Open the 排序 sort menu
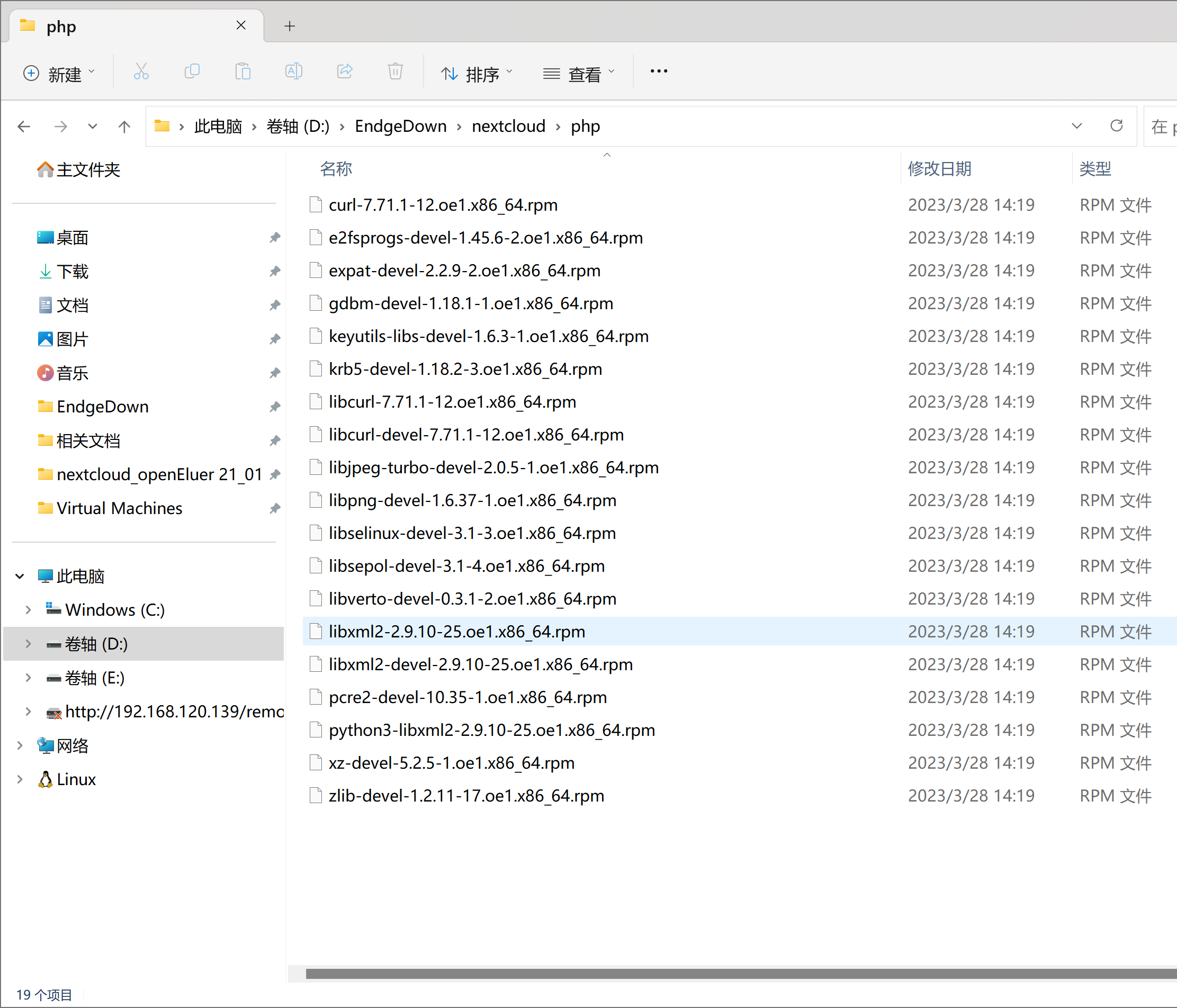Image resolution: width=1177 pixels, height=1008 pixels. coord(477,74)
